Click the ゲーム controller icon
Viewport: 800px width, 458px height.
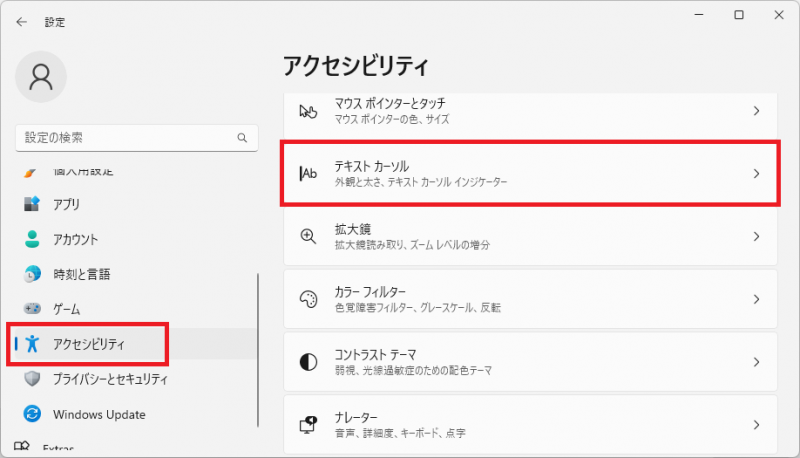[32, 309]
